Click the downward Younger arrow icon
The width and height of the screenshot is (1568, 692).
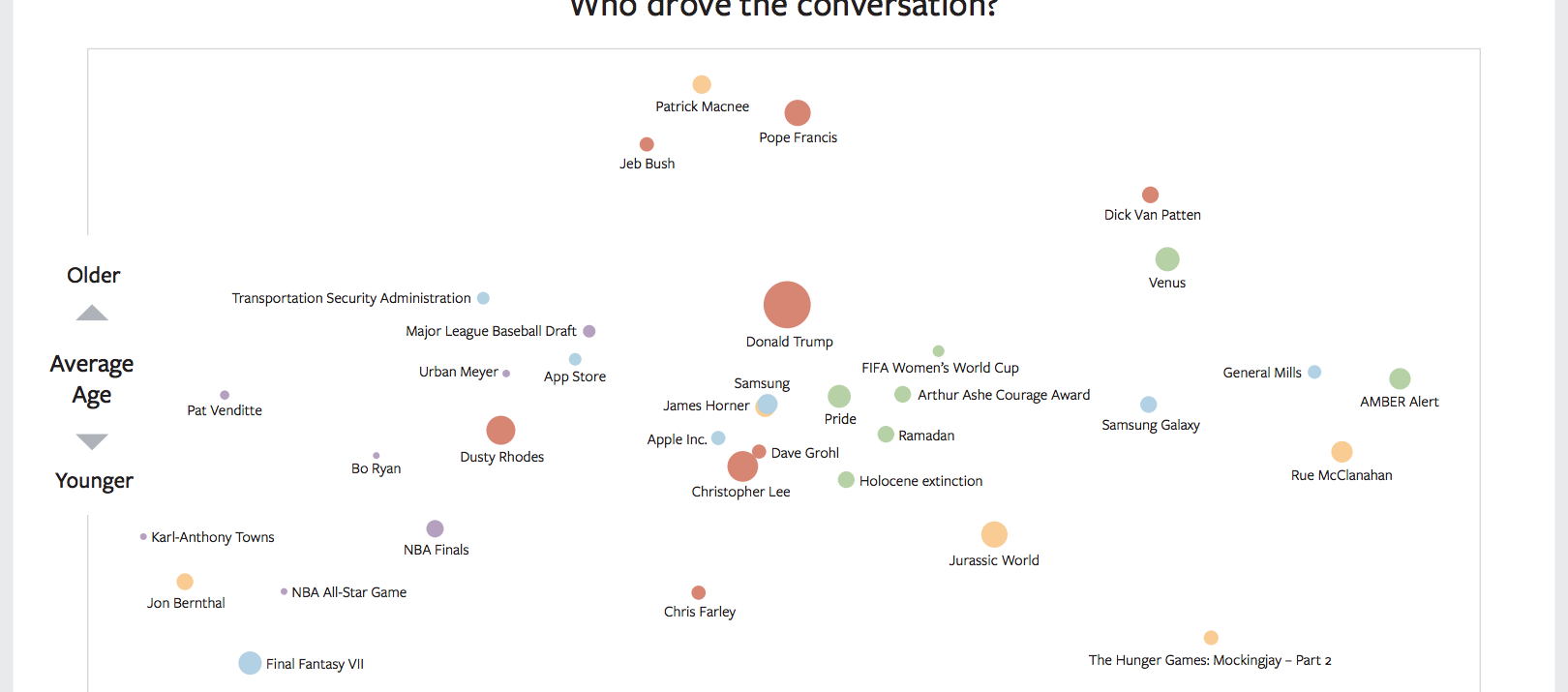(x=92, y=441)
